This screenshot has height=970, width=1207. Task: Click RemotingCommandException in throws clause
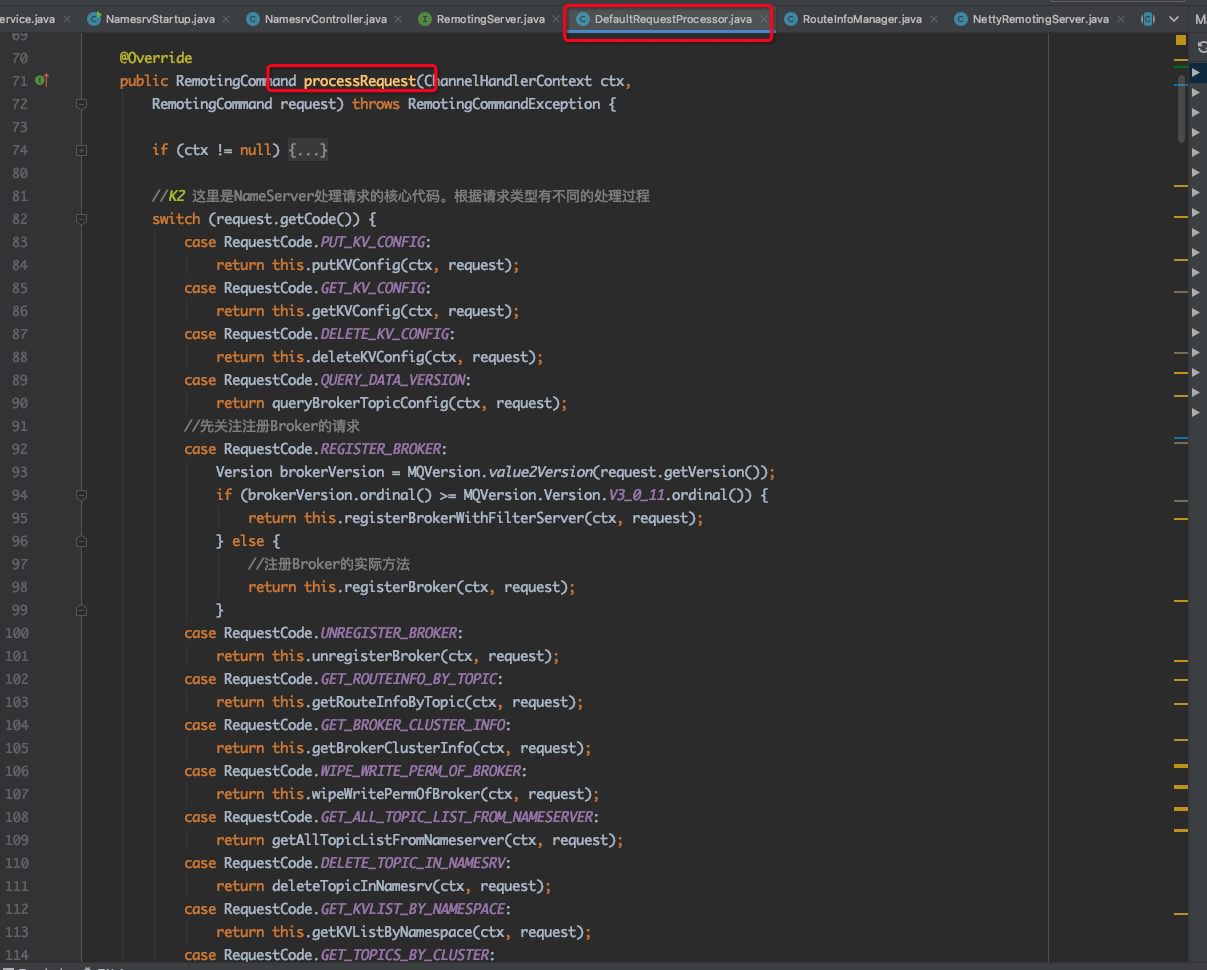coord(504,104)
